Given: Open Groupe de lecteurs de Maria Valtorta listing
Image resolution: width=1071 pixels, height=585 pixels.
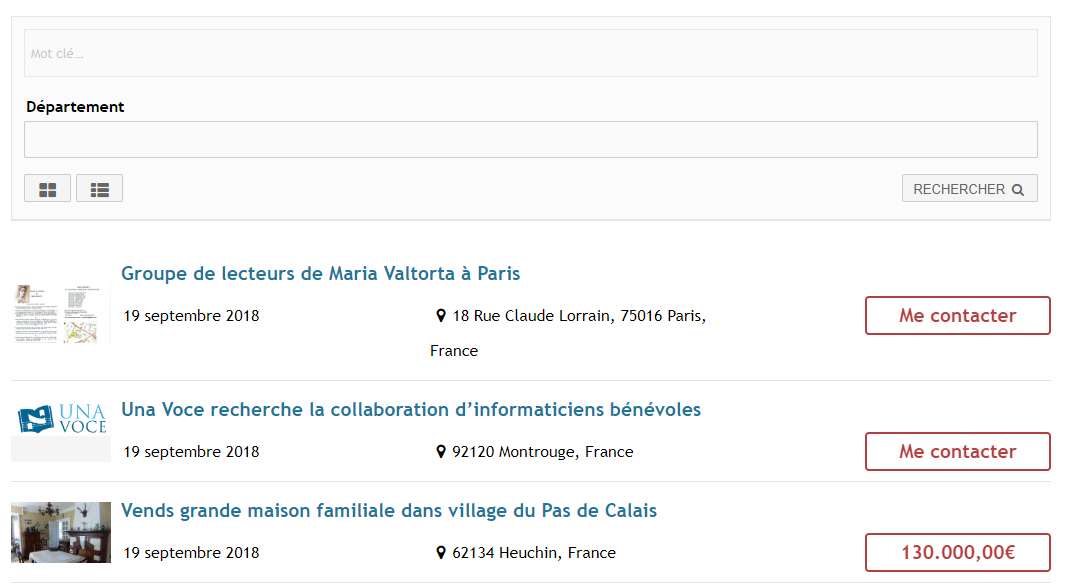Looking at the screenshot, I should coord(320,274).
